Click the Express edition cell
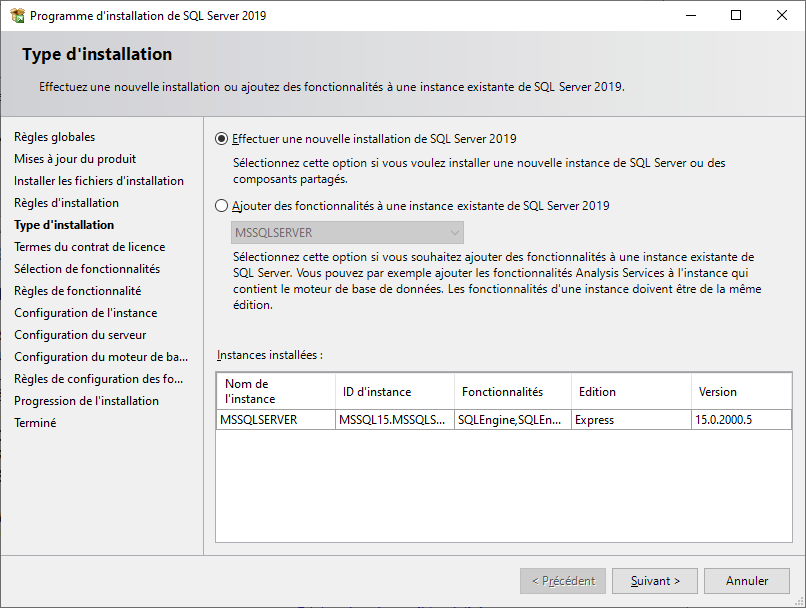Image resolution: width=806 pixels, height=608 pixels. pyautogui.click(x=631, y=420)
